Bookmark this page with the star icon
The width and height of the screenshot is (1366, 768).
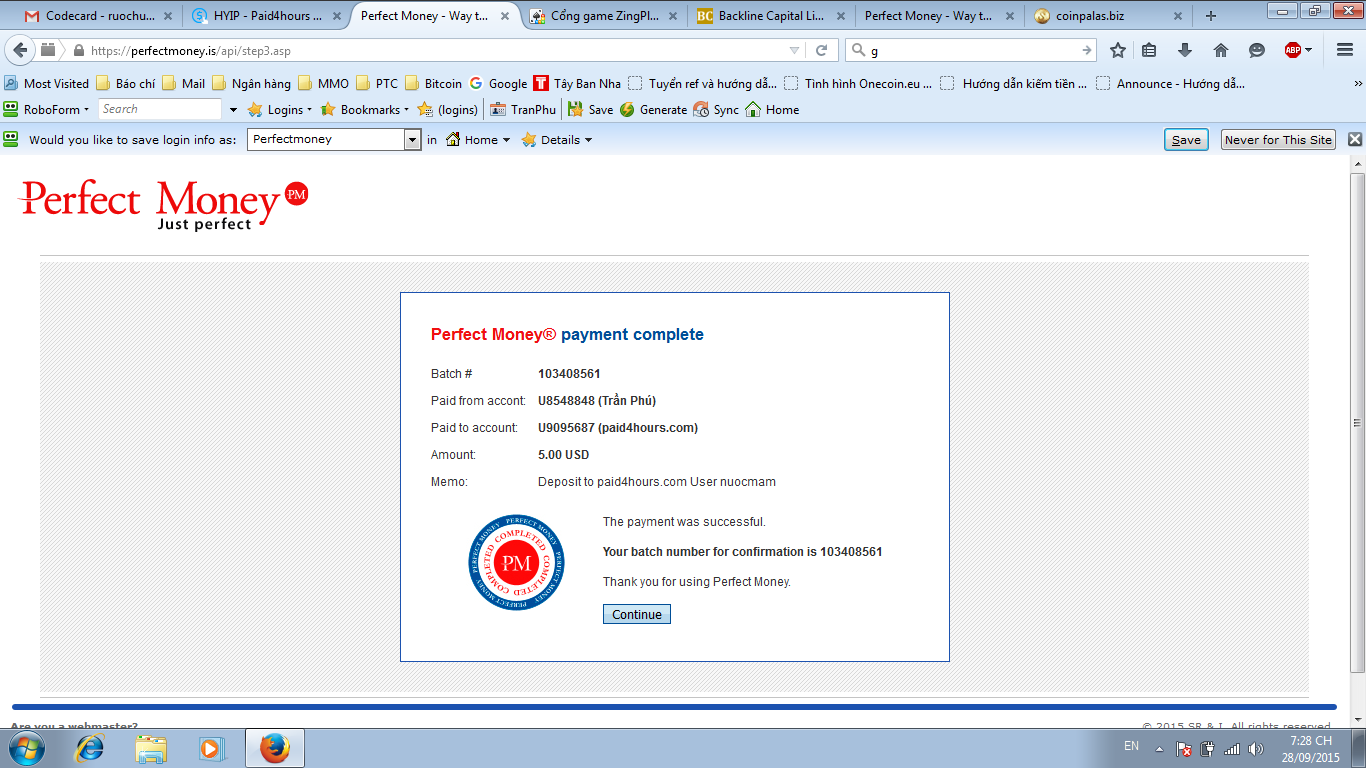1118,50
